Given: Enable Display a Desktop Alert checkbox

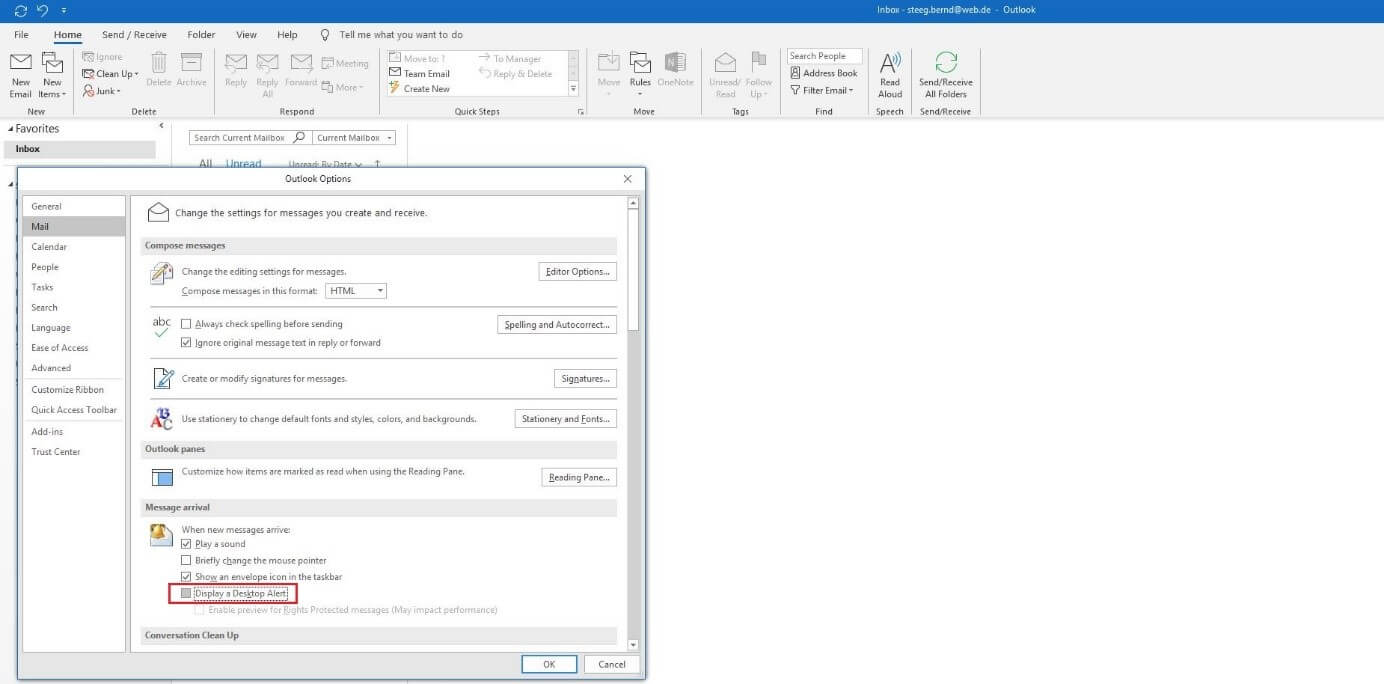Looking at the screenshot, I should pyautogui.click(x=186, y=594).
